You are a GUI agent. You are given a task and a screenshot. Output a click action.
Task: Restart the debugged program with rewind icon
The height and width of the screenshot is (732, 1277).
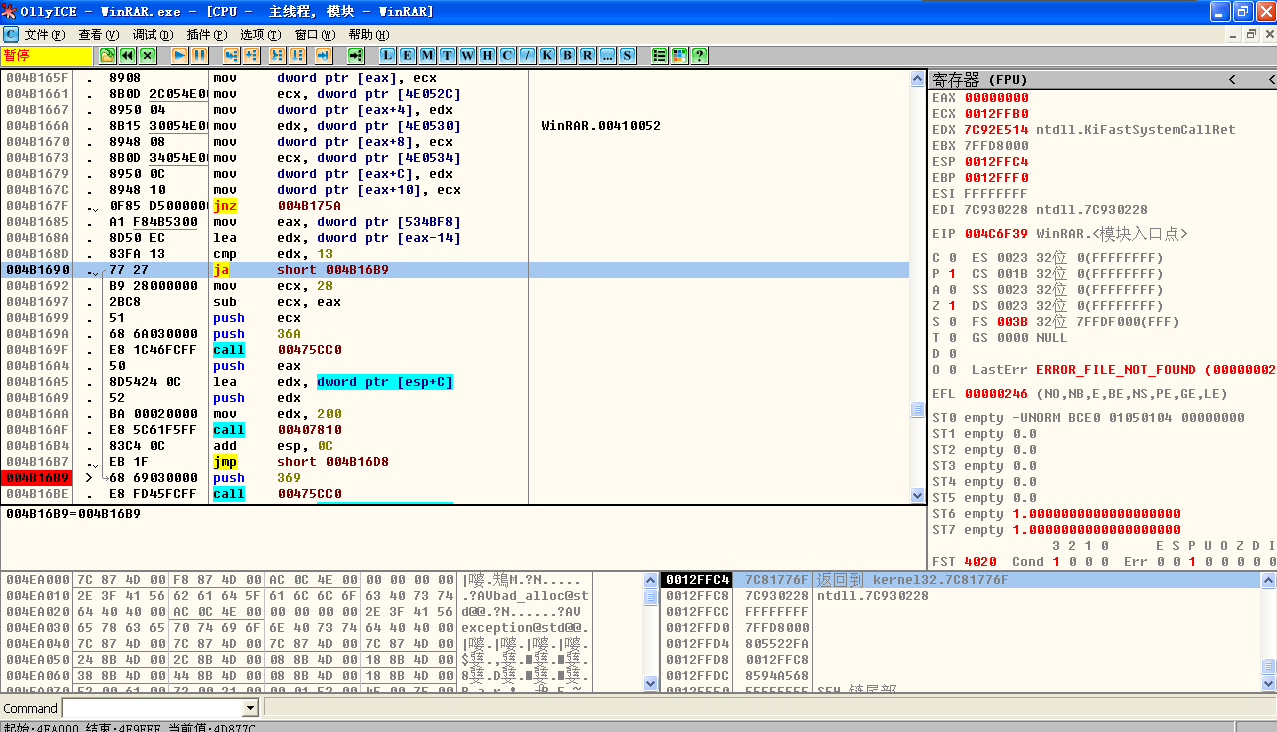click(x=128, y=56)
